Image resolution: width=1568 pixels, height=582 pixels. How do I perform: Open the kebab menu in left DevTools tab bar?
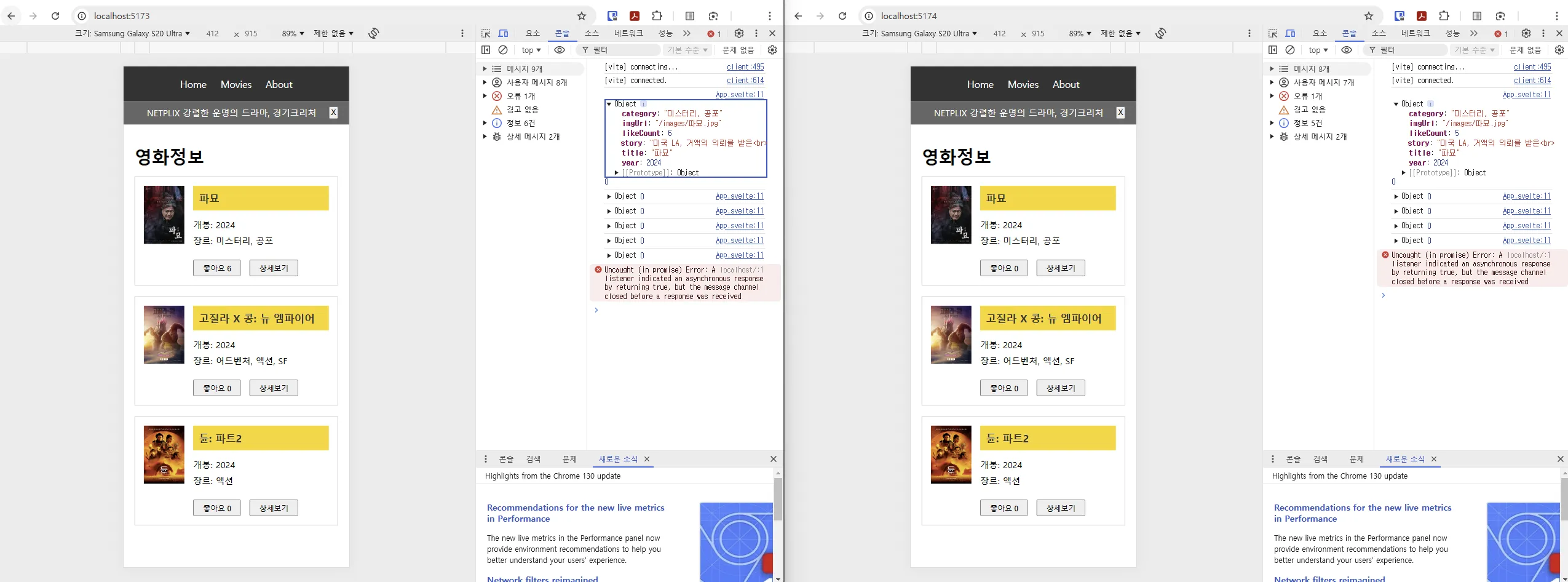[x=756, y=33]
